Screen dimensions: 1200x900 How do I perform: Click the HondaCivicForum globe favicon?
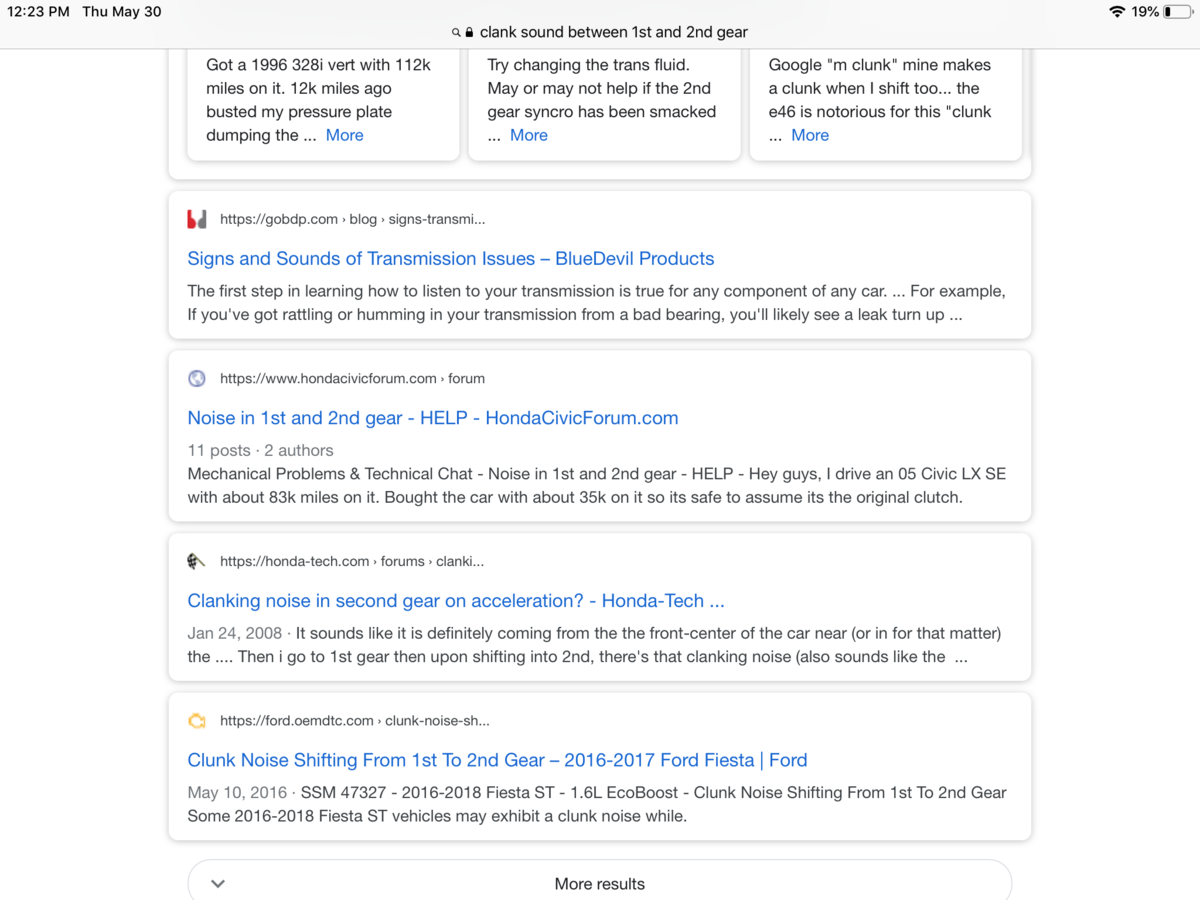[x=197, y=379]
